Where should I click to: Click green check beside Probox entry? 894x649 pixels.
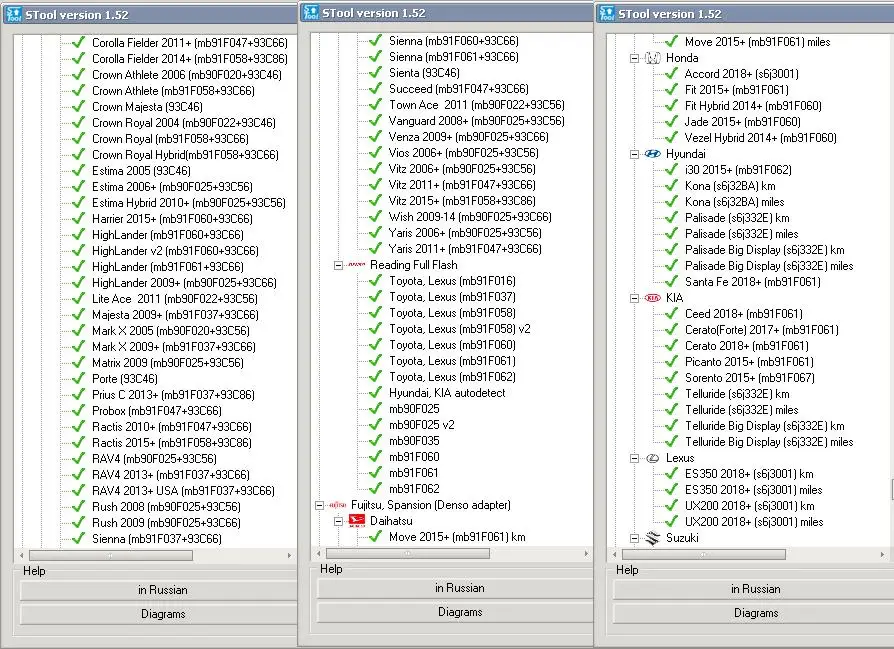pyautogui.click(x=79, y=410)
